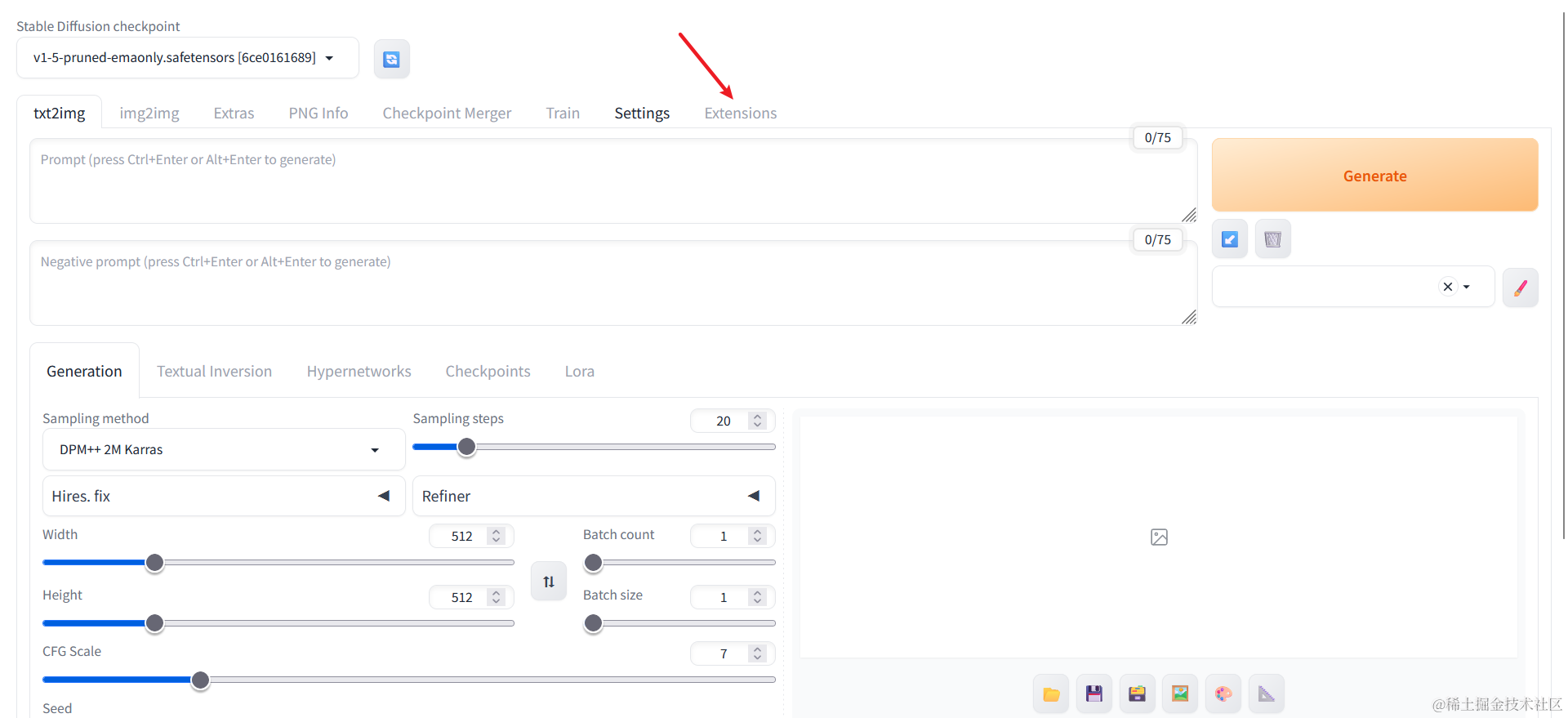The width and height of the screenshot is (1568, 718).
Task: Click the Height slider handle
Action: [x=154, y=623]
